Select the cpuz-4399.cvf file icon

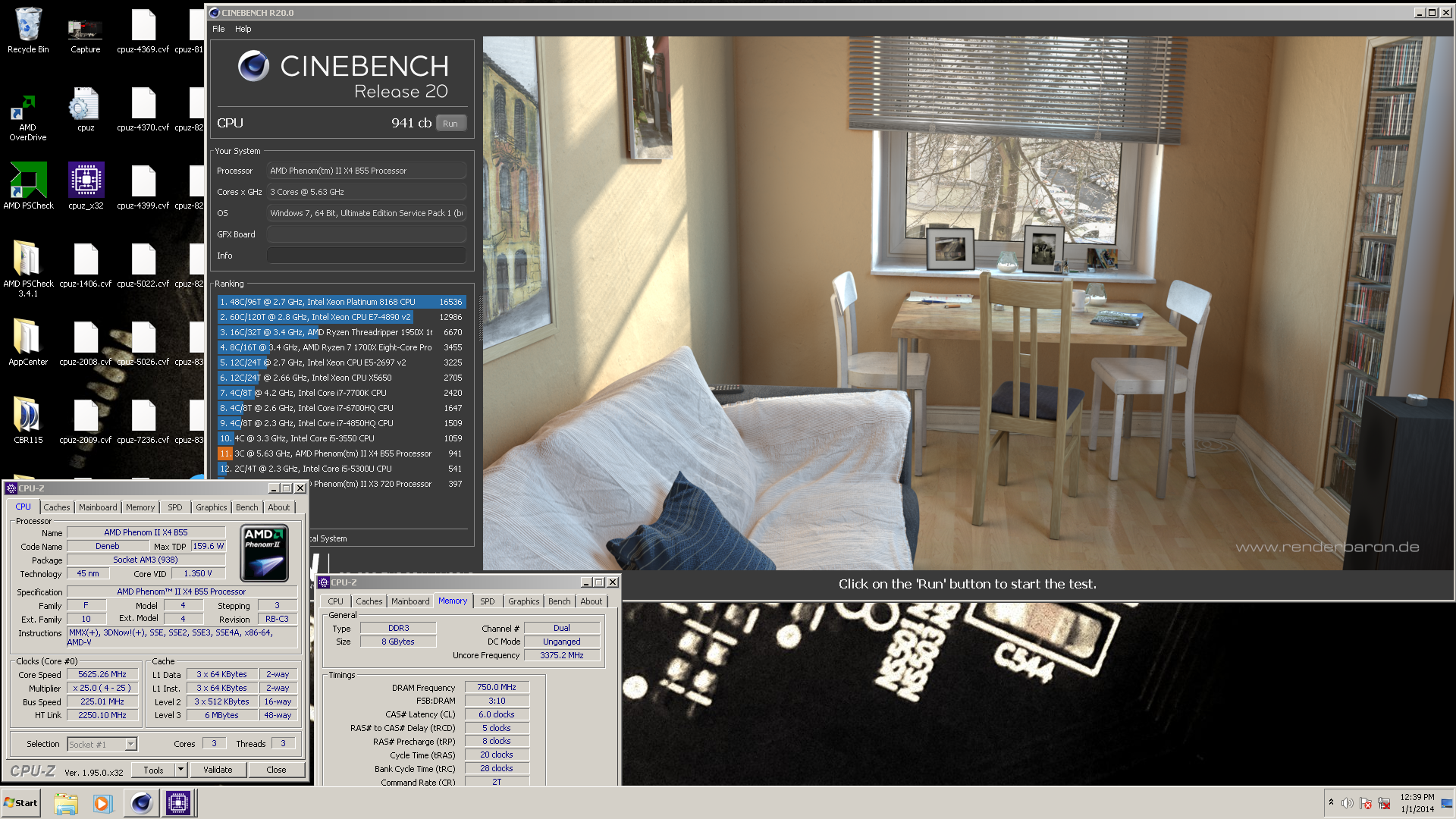tap(143, 186)
